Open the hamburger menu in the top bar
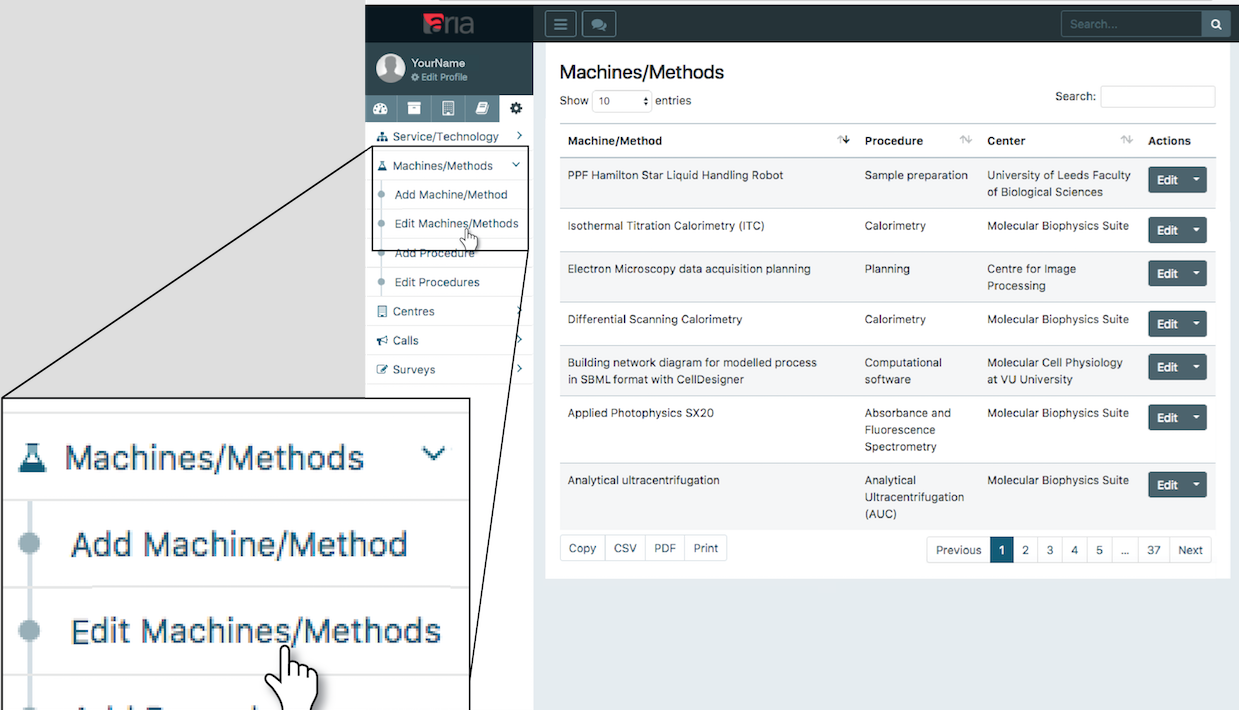Image resolution: width=1239 pixels, height=710 pixels. pos(559,23)
